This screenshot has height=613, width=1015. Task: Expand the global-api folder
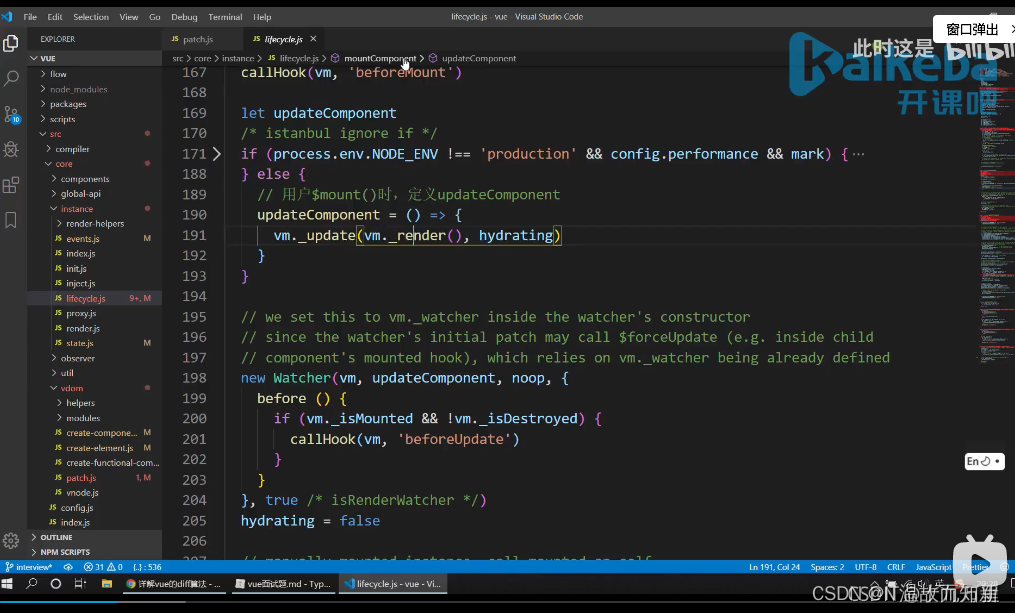(95, 194)
